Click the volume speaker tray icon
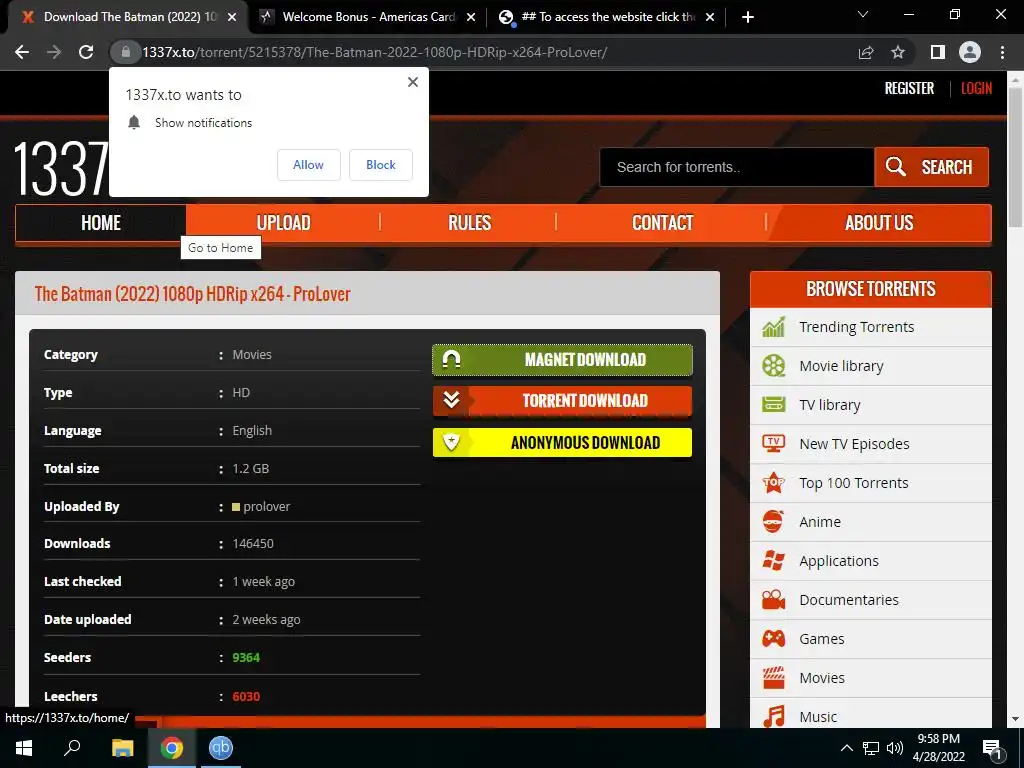The image size is (1024, 768). [895, 748]
